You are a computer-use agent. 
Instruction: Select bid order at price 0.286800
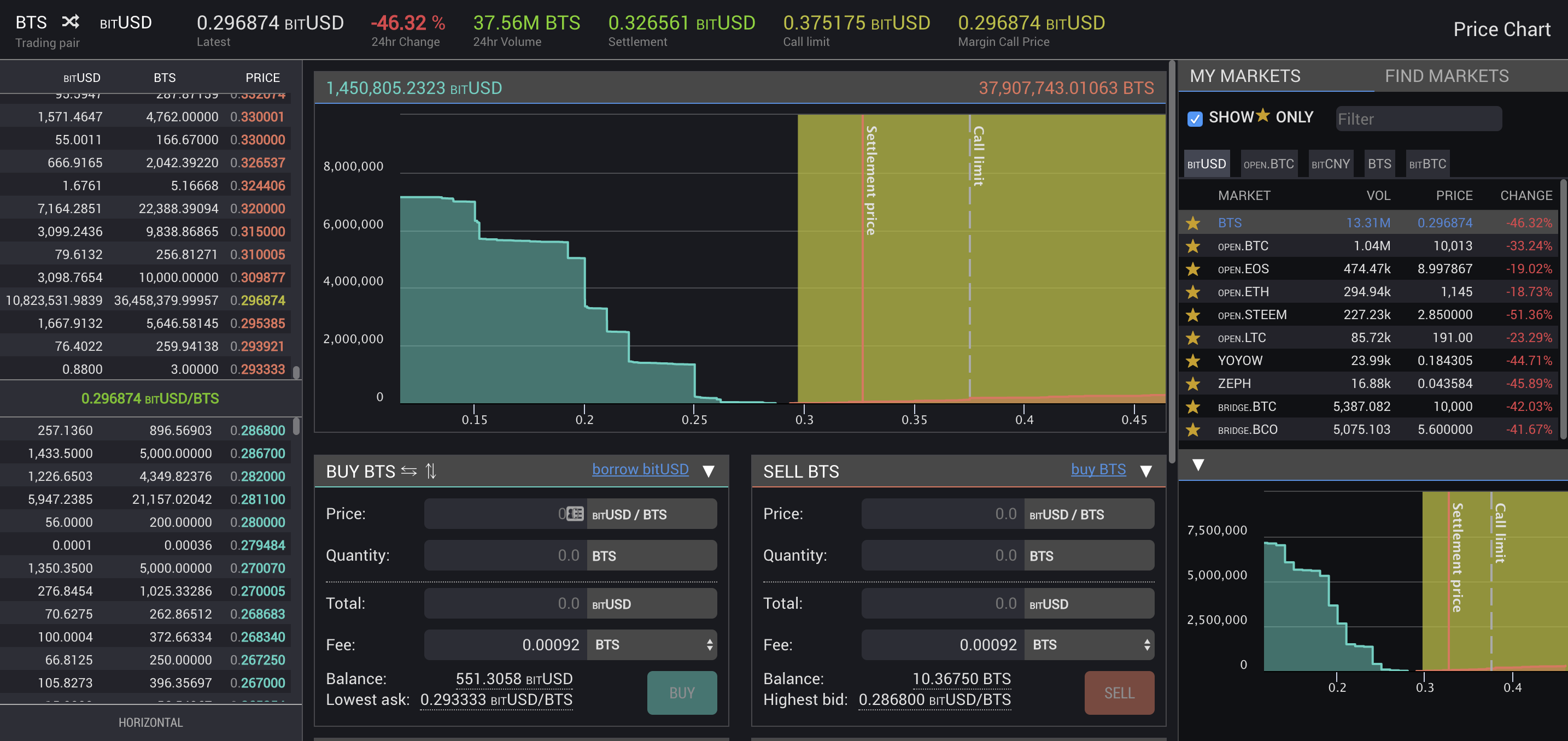[x=145, y=431]
